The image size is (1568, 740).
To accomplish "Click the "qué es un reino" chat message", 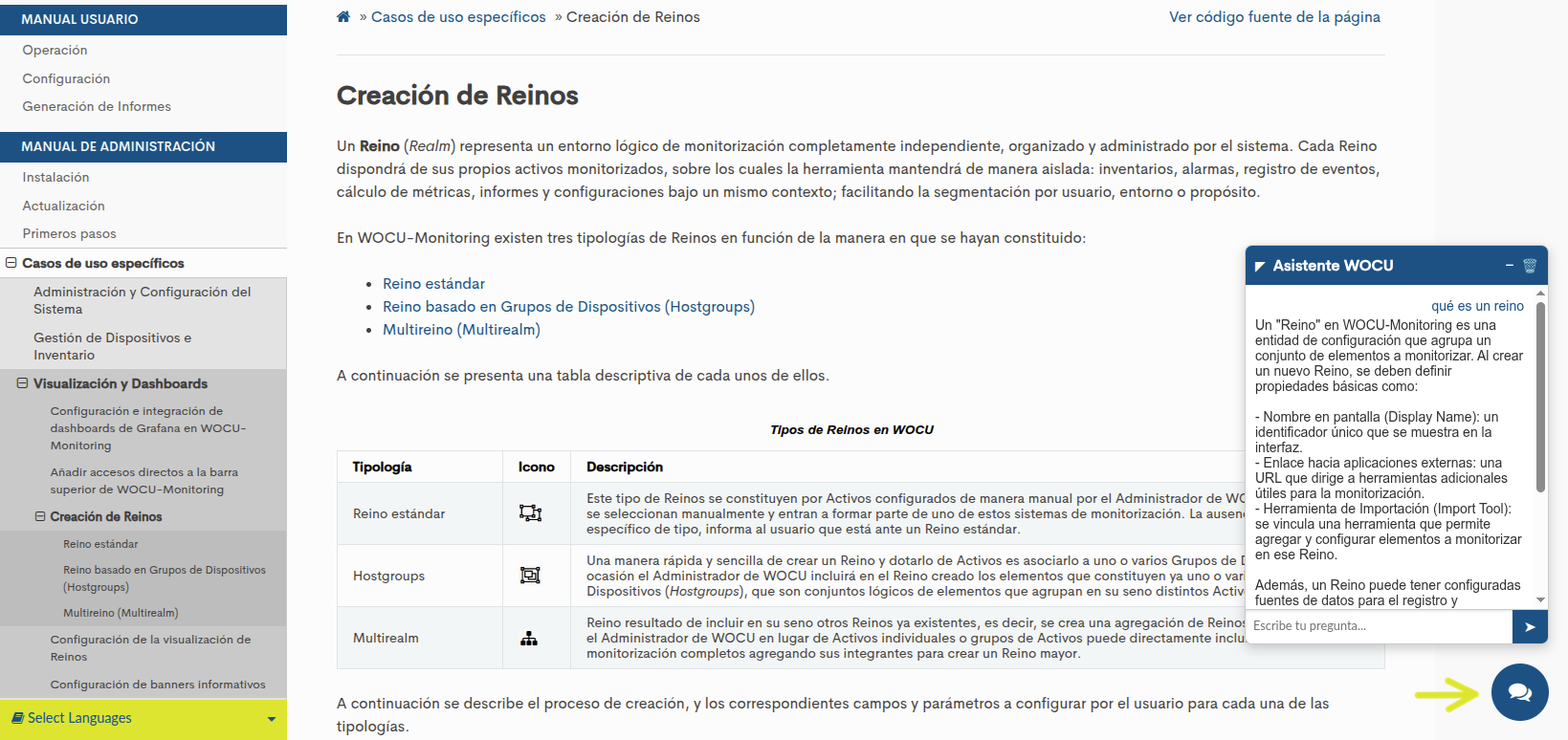I will coord(1477,306).
